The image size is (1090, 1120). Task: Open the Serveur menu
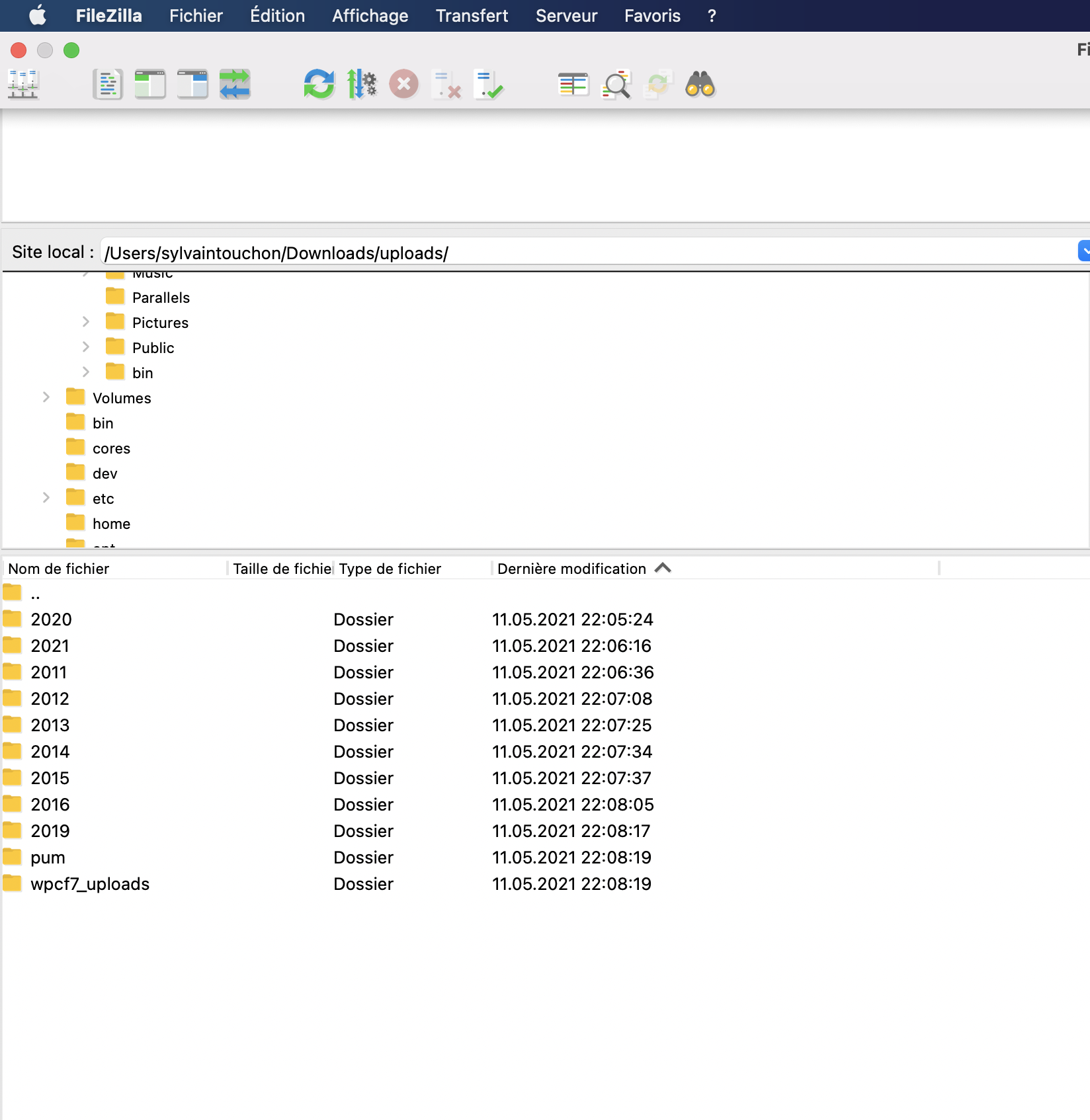[566, 16]
